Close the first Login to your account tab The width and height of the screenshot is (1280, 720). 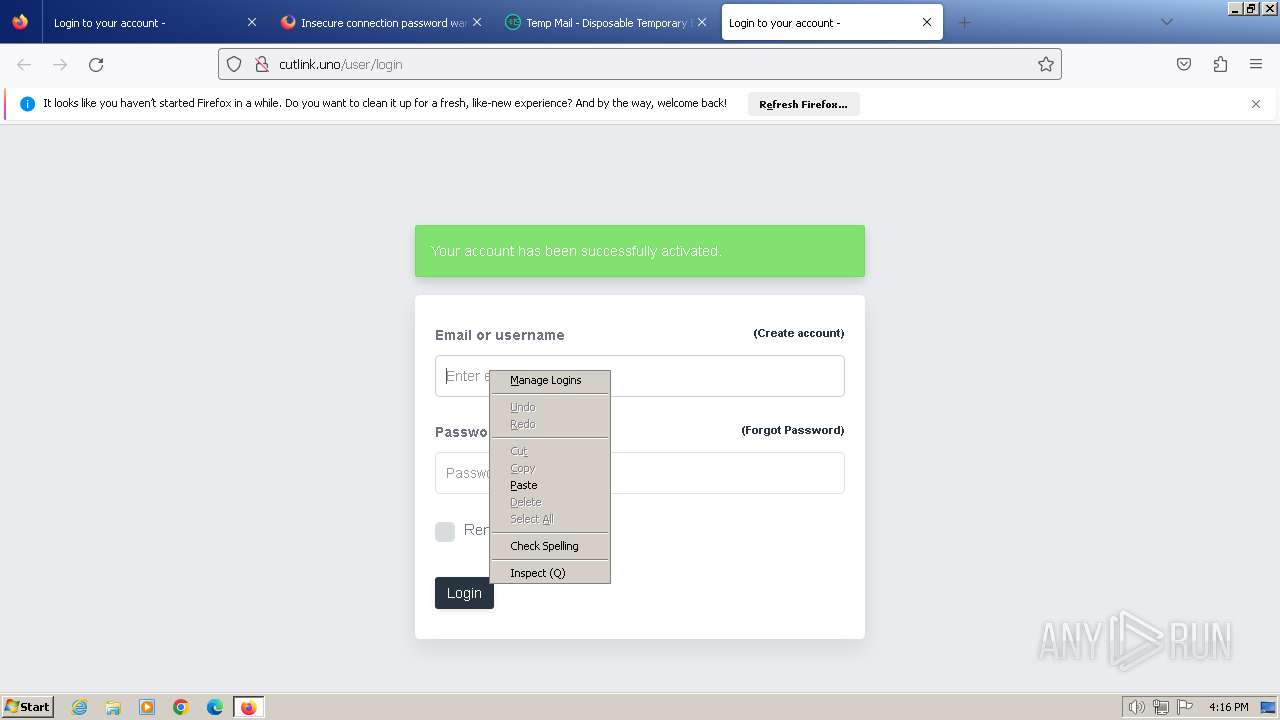pyautogui.click(x=252, y=22)
